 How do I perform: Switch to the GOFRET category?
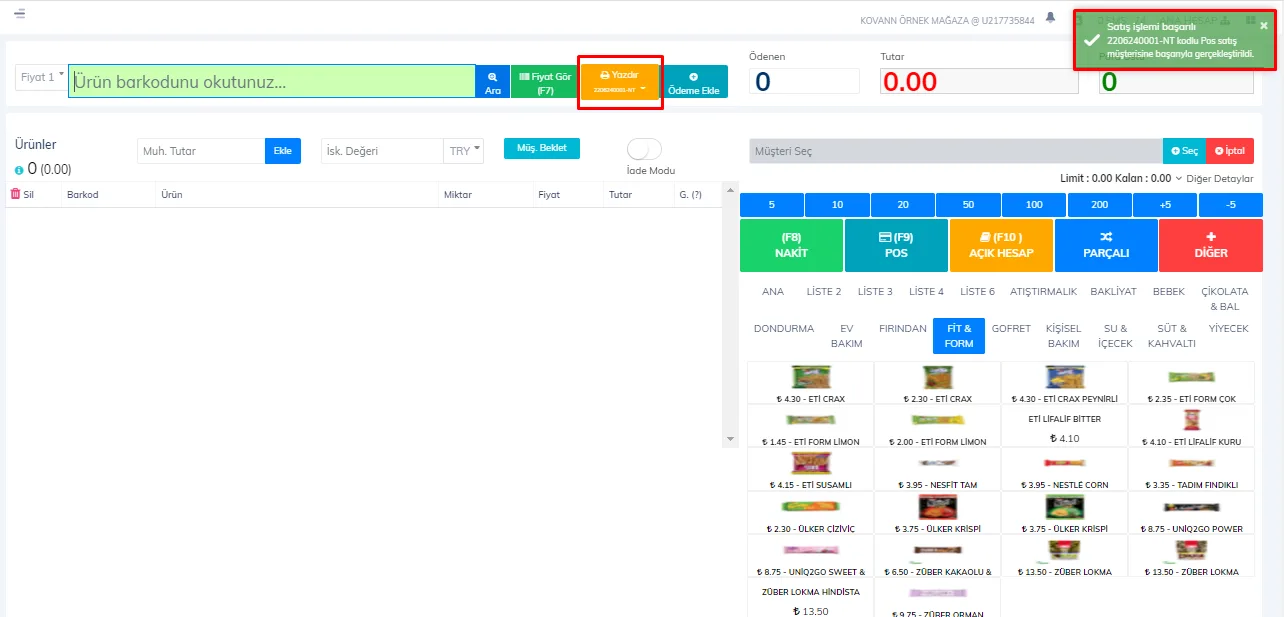coord(1011,328)
